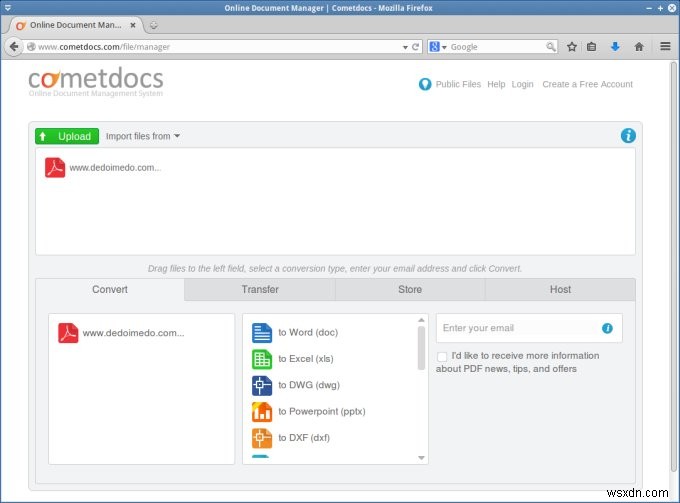
Task: Choose the to Word (doc) conversion option
Action: click(308, 333)
